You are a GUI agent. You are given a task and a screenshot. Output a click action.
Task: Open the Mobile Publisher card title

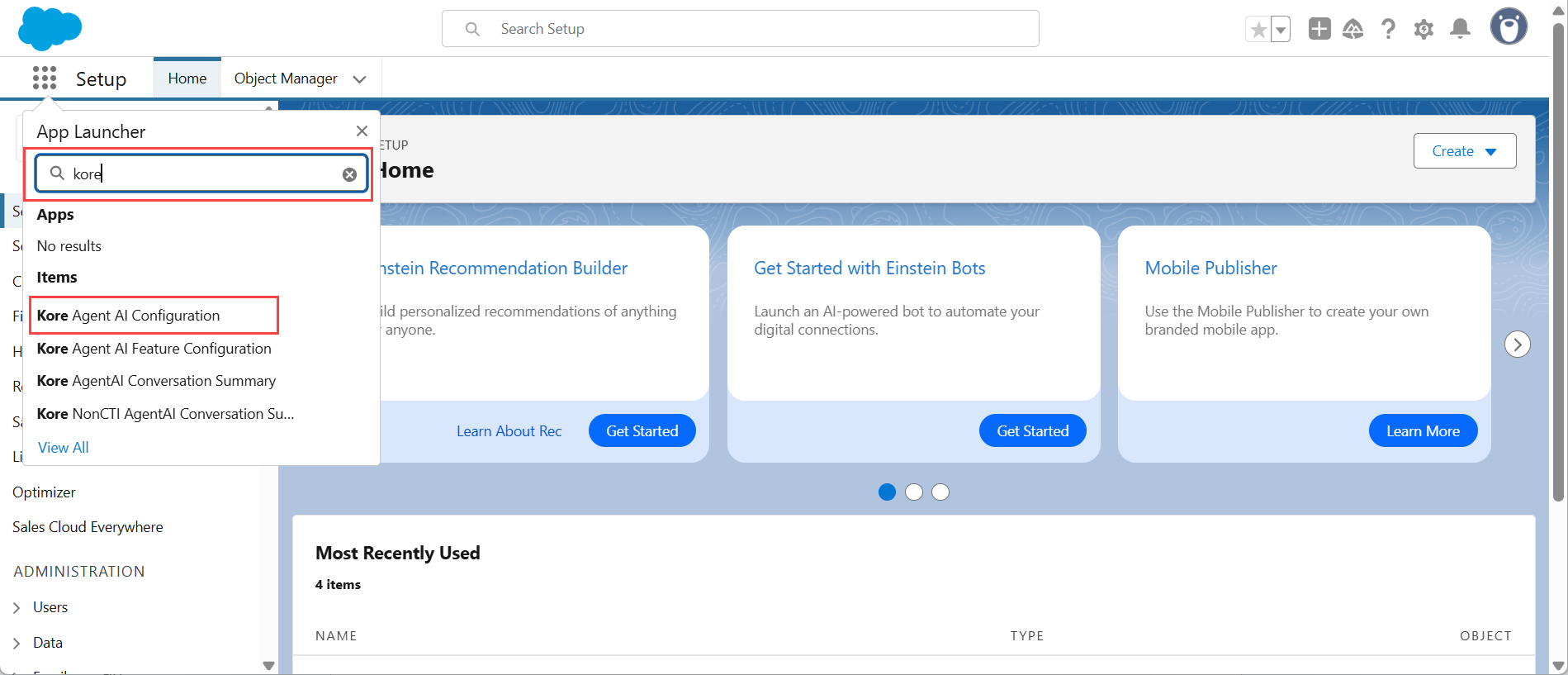point(1210,268)
